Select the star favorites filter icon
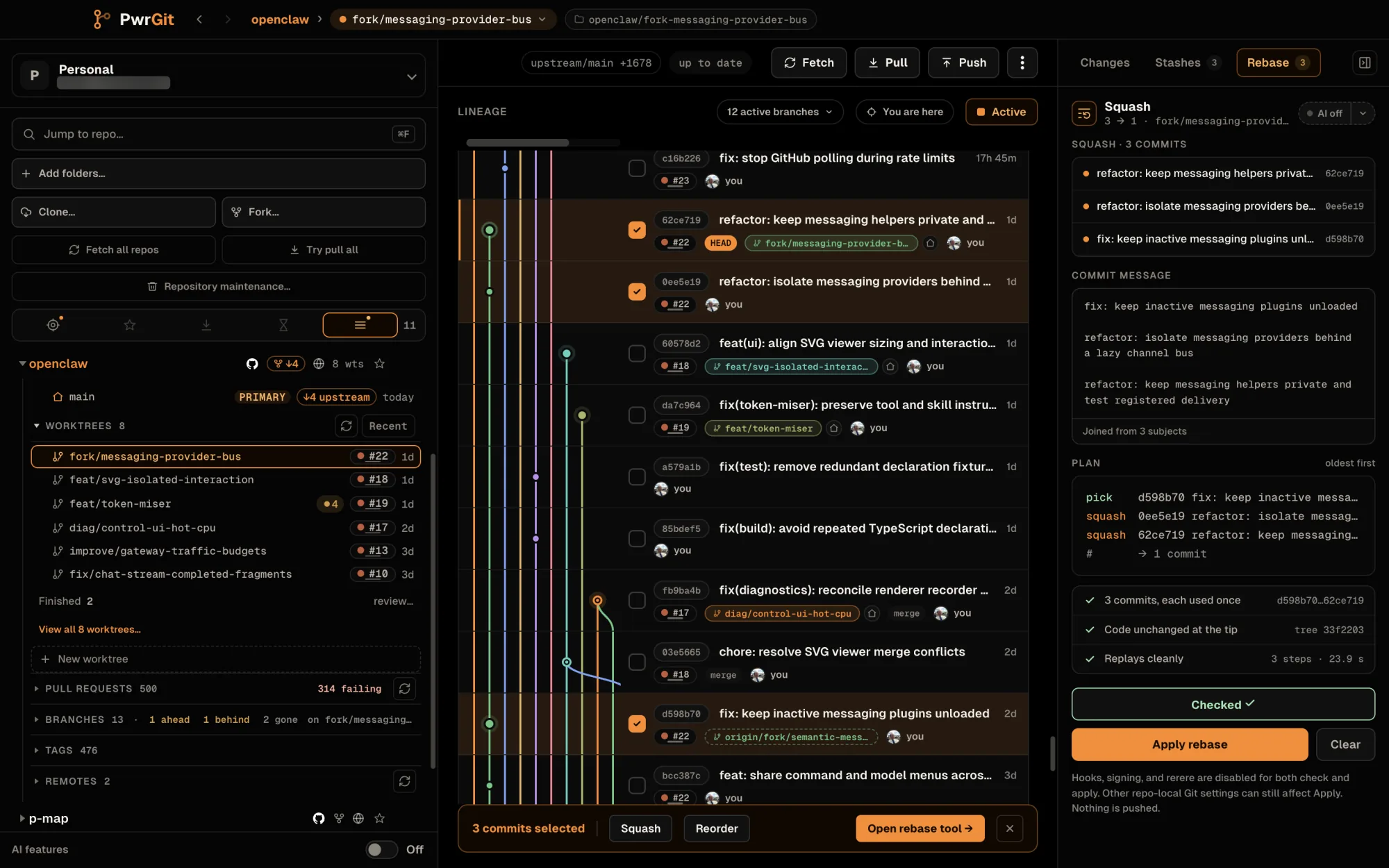The image size is (1389, 868). [x=130, y=324]
